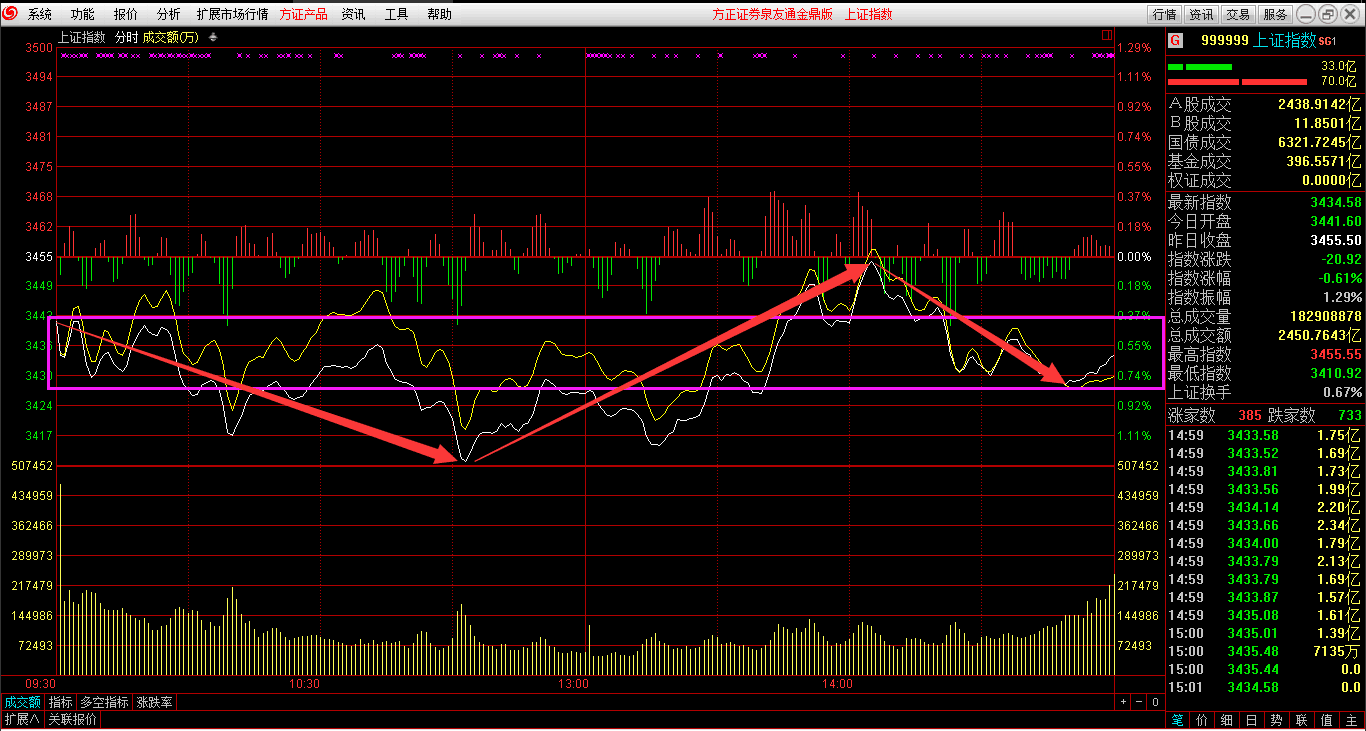Select the 值 tab at bottom right
This screenshot has width=1366, height=731.
(1327, 719)
